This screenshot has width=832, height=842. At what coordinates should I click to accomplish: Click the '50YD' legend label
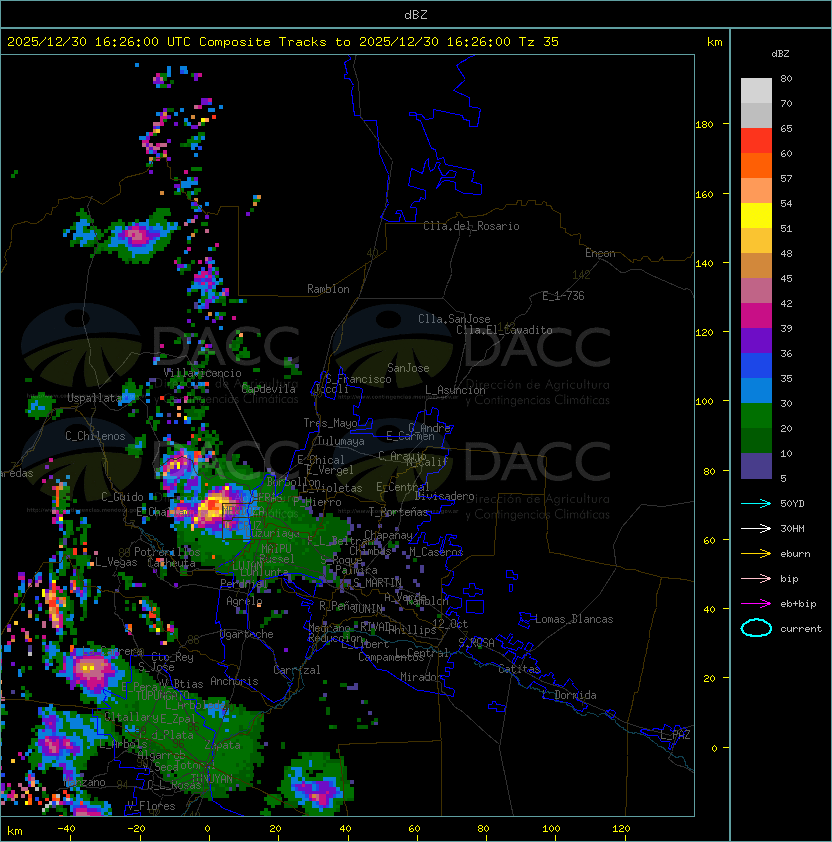coord(792,503)
